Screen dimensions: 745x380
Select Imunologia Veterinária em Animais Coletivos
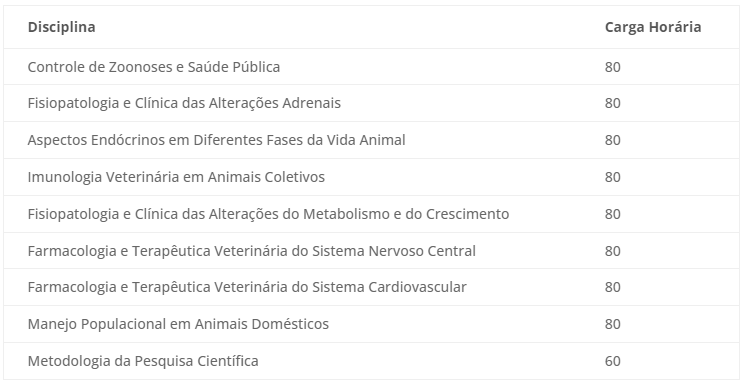click(176, 177)
